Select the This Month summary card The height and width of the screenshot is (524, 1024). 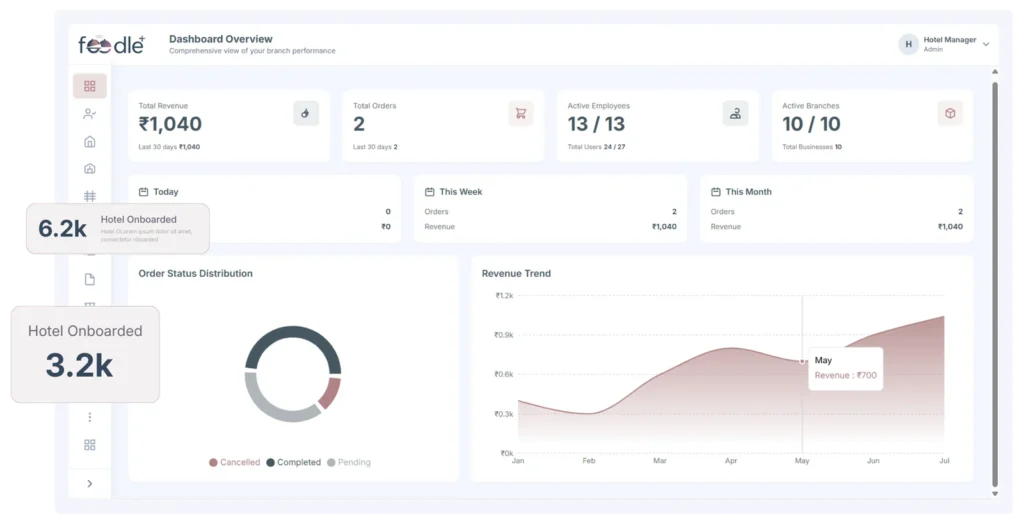836,209
